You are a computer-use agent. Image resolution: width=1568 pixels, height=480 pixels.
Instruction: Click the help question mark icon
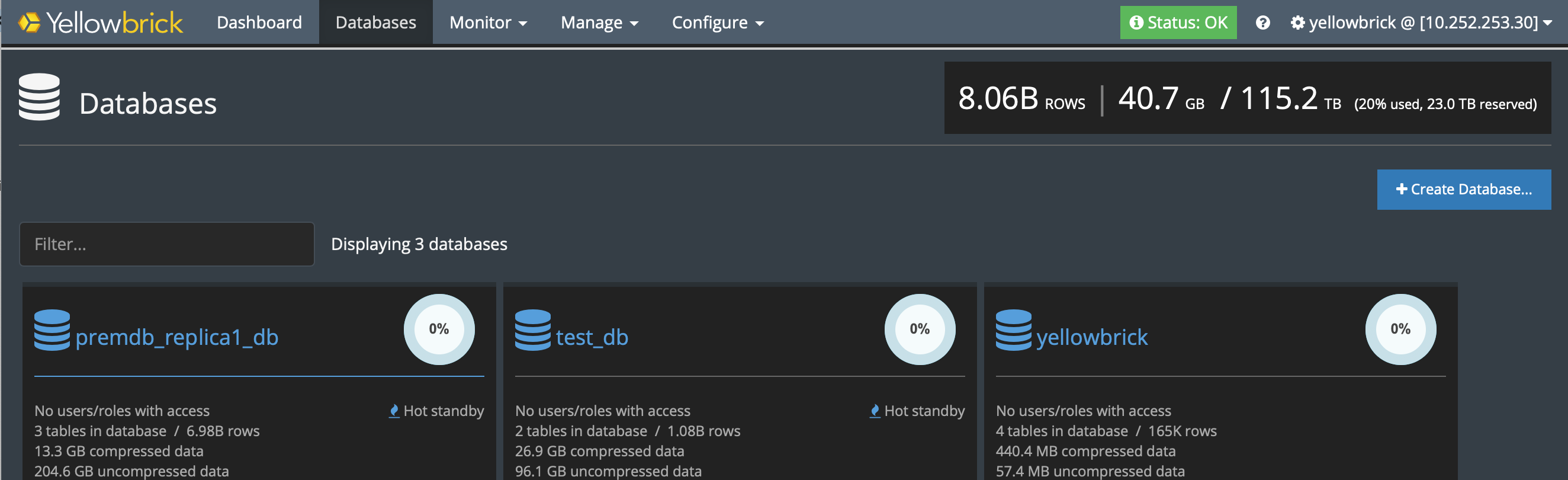click(x=1262, y=23)
